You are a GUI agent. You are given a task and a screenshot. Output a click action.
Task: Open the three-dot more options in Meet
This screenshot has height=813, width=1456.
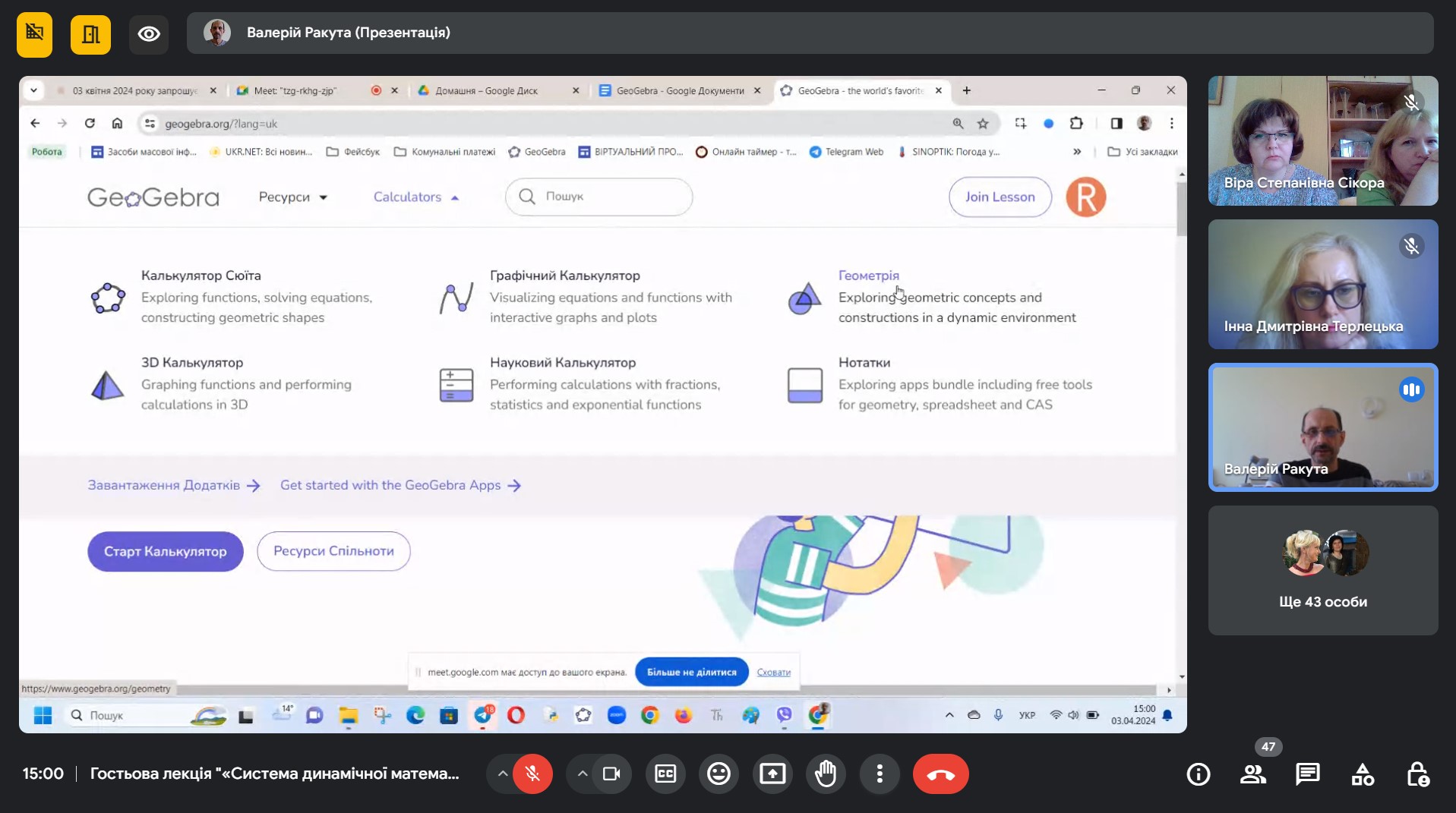coord(880,774)
